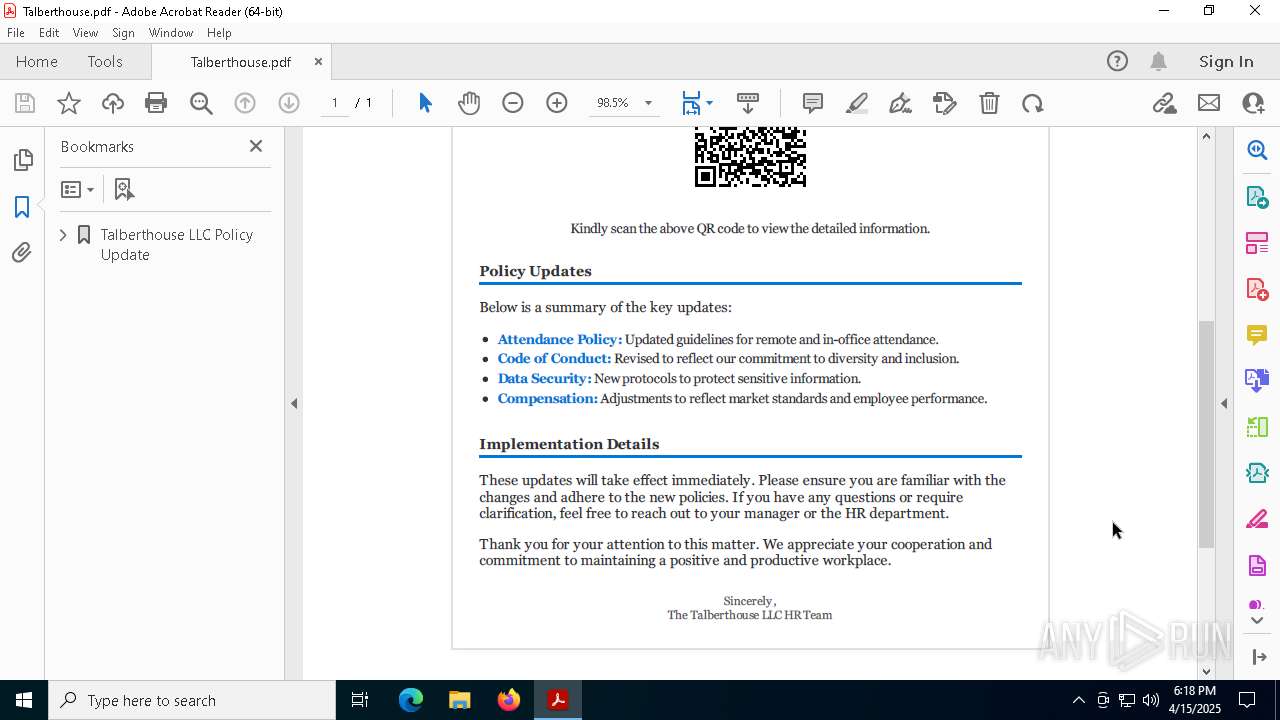
Task: Activate the Hand pan tool
Action: (x=469, y=103)
